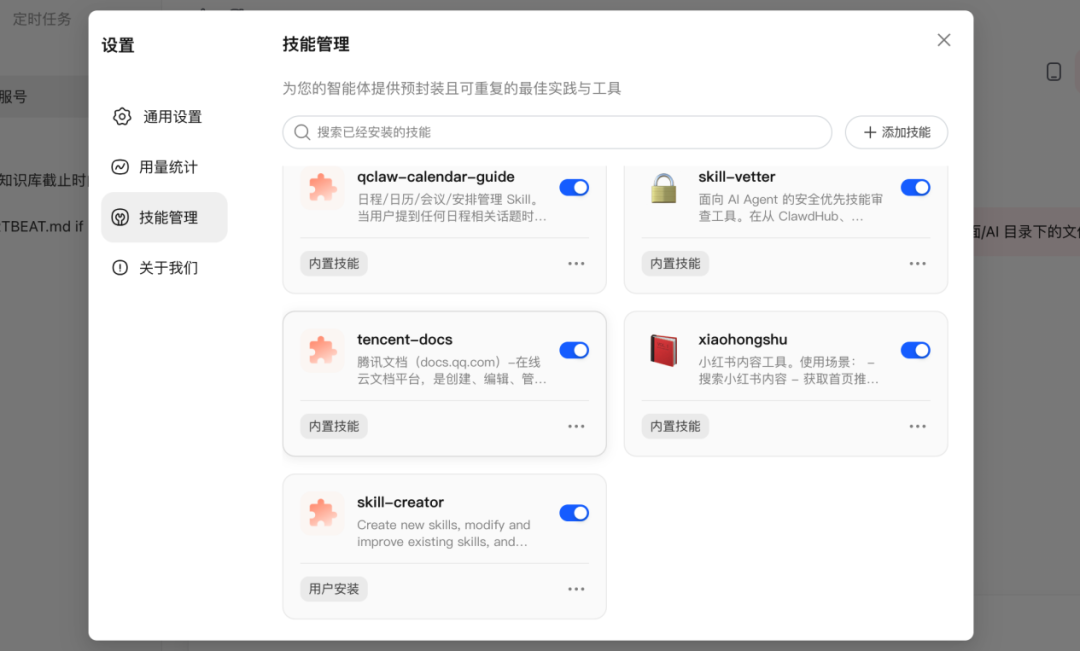Click the skill-creator puzzle piece icon
The image size is (1080, 651).
(322, 514)
